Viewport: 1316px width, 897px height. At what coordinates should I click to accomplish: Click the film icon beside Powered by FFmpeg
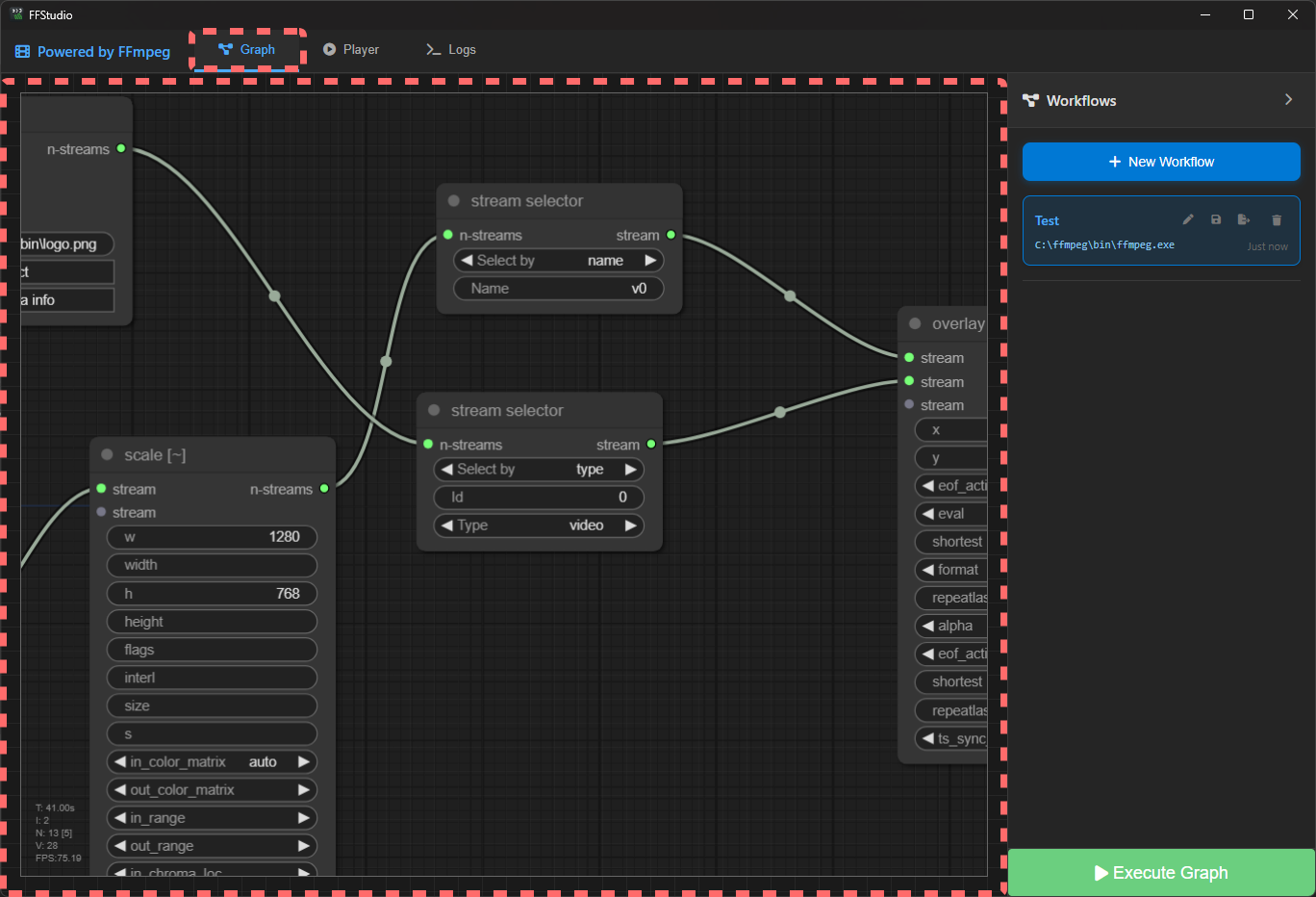23,52
